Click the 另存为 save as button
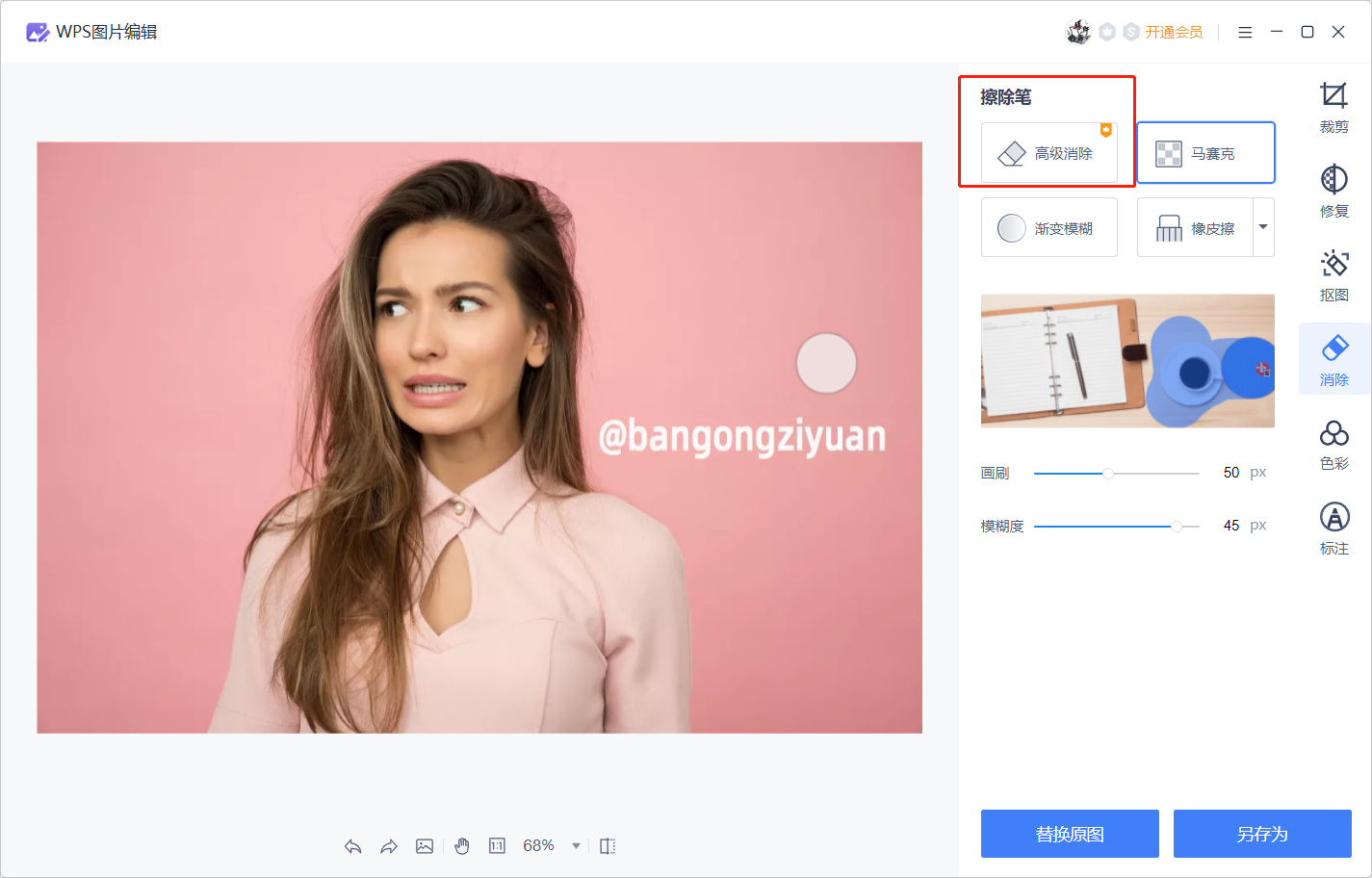 pyautogui.click(x=1261, y=834)
